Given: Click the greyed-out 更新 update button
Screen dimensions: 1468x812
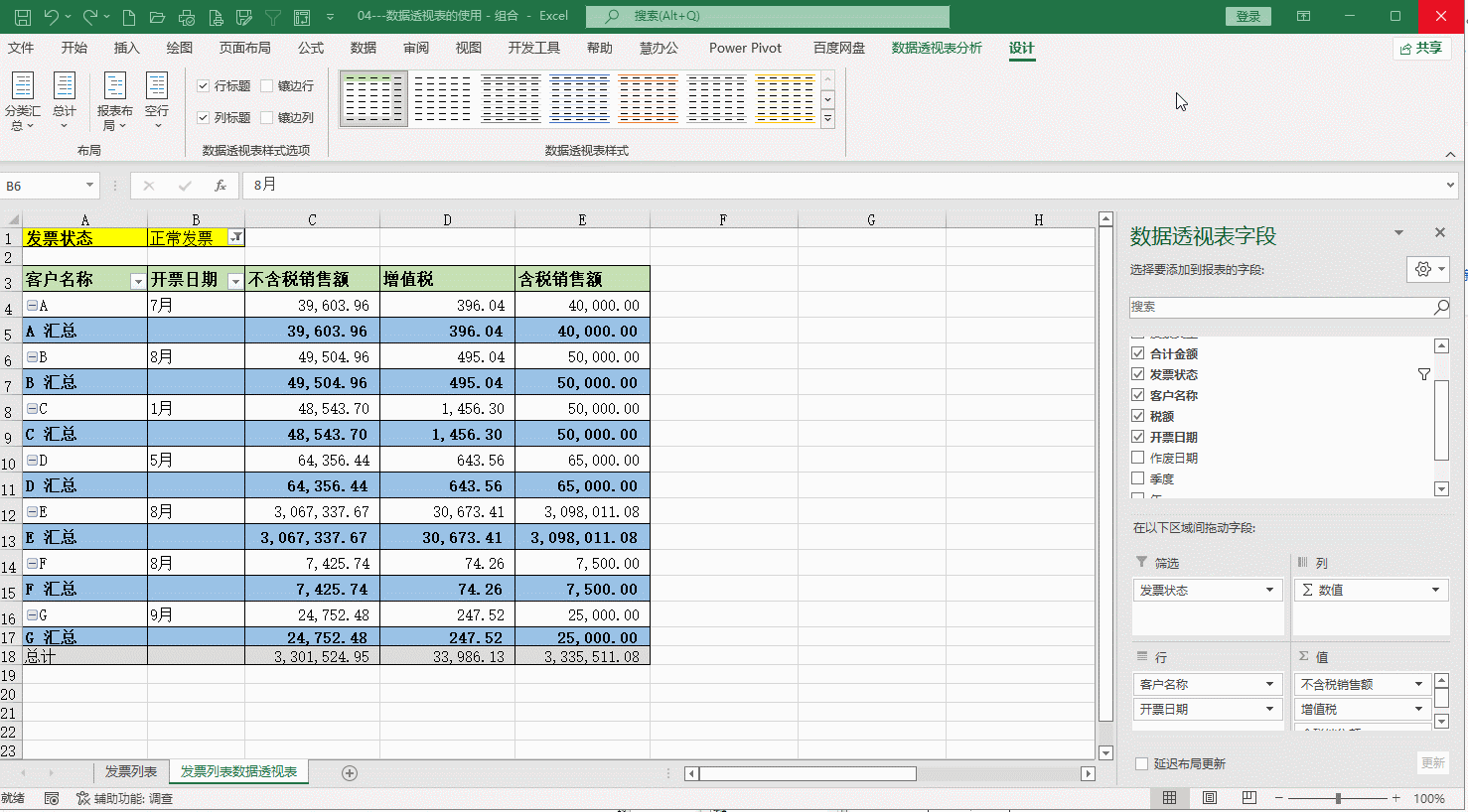Looking at the screenshot, I should (1433, 763).
